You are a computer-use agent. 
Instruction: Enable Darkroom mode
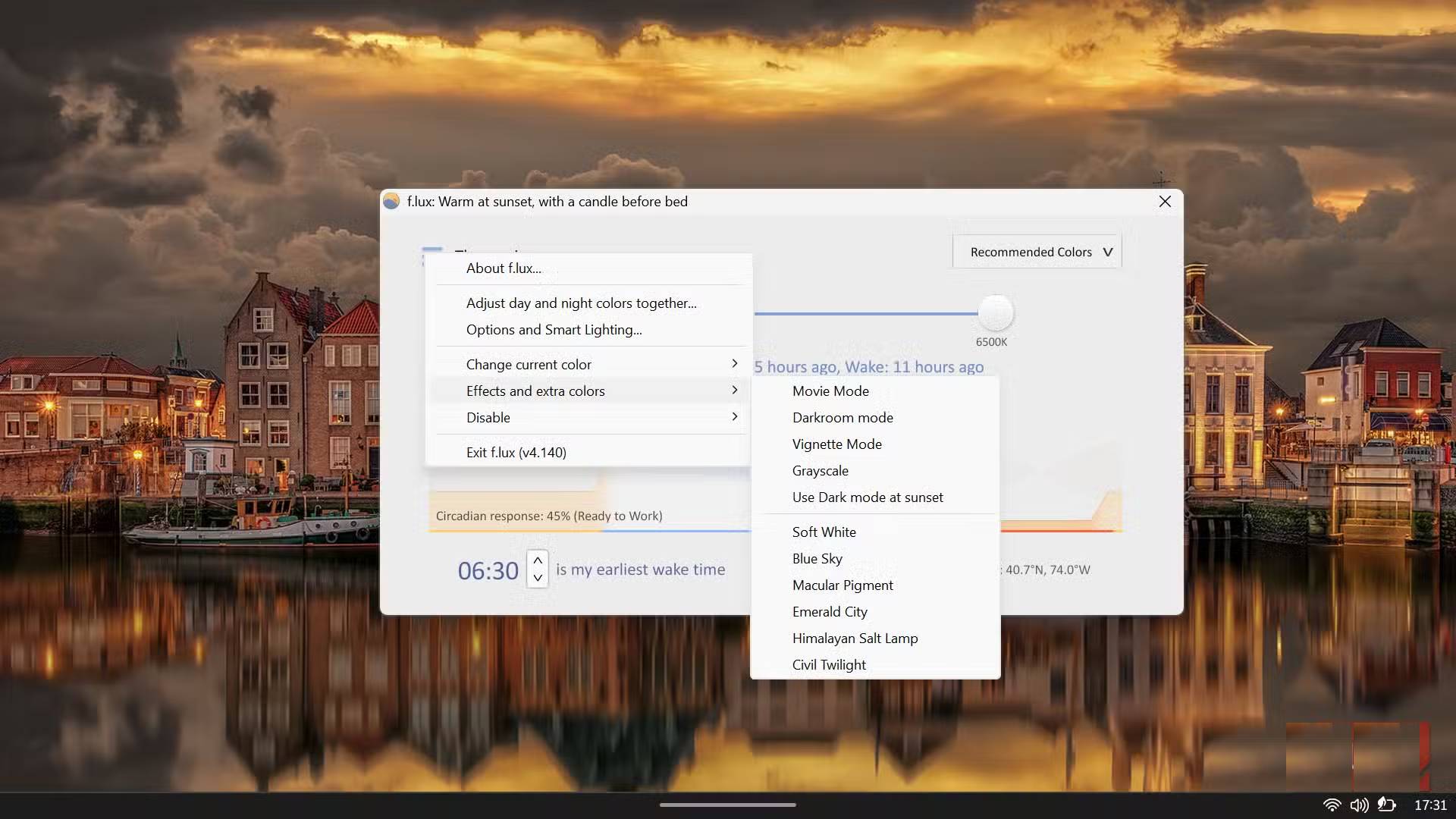pyautogui.click(x=843, y=417)
